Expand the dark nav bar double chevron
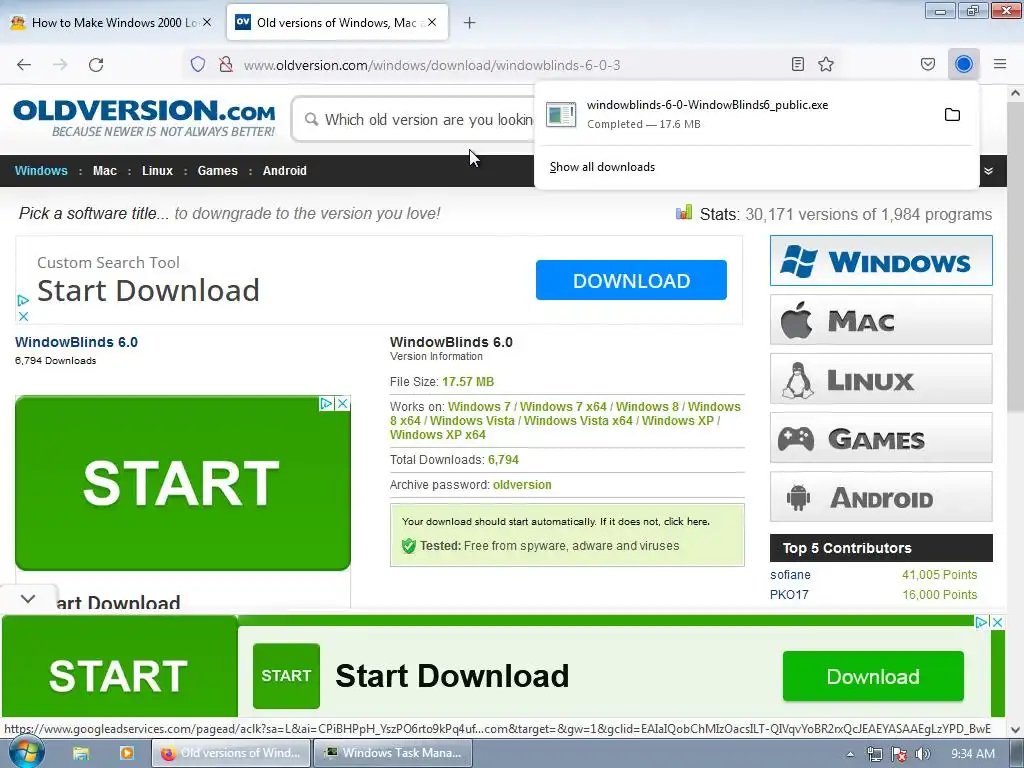Image resolution: width=1024 pixels, height=768 pixels. click(x=989, y=171)
